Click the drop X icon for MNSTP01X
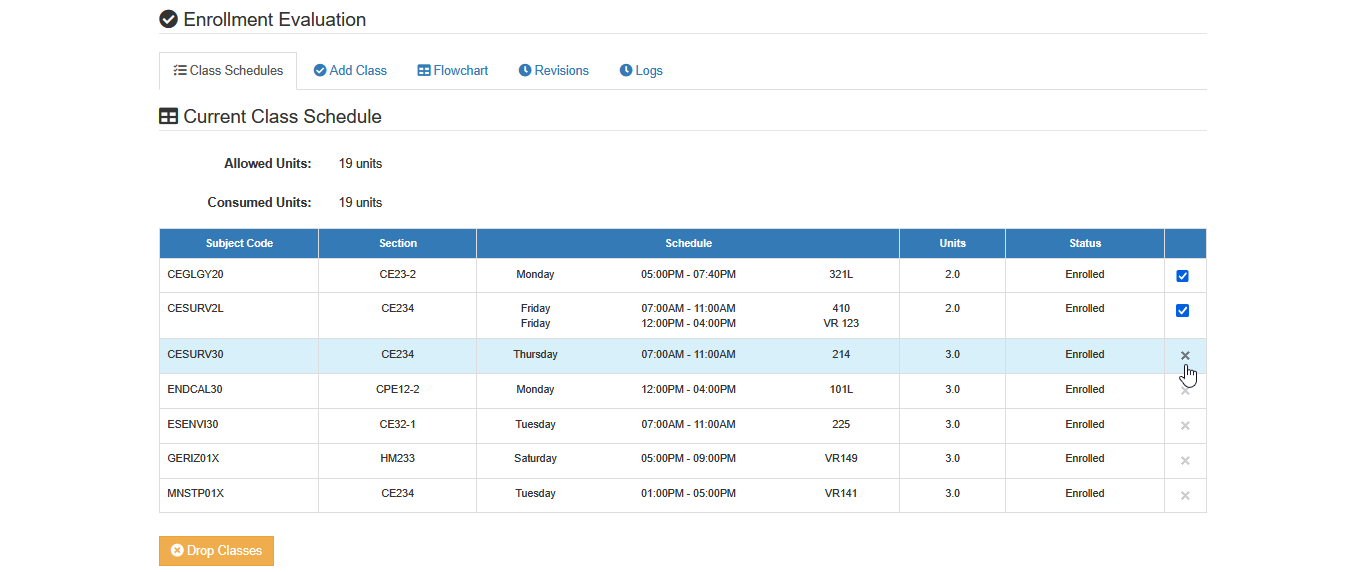Viewport: 1358px width, 572px height. pos(1185,495)
